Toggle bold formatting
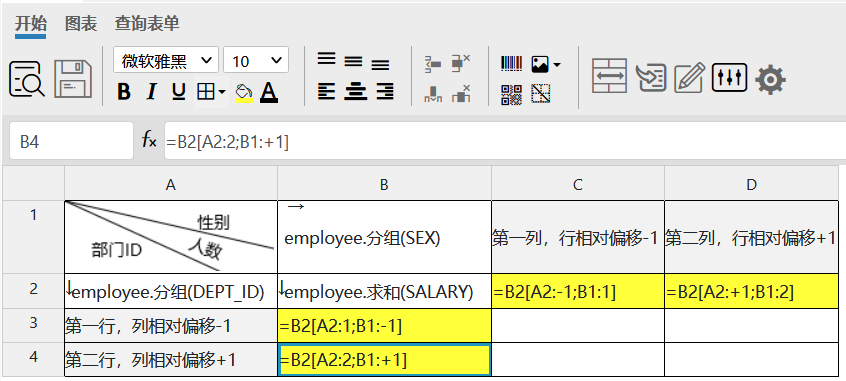This screenshot has width=846, height=381. 124,92
